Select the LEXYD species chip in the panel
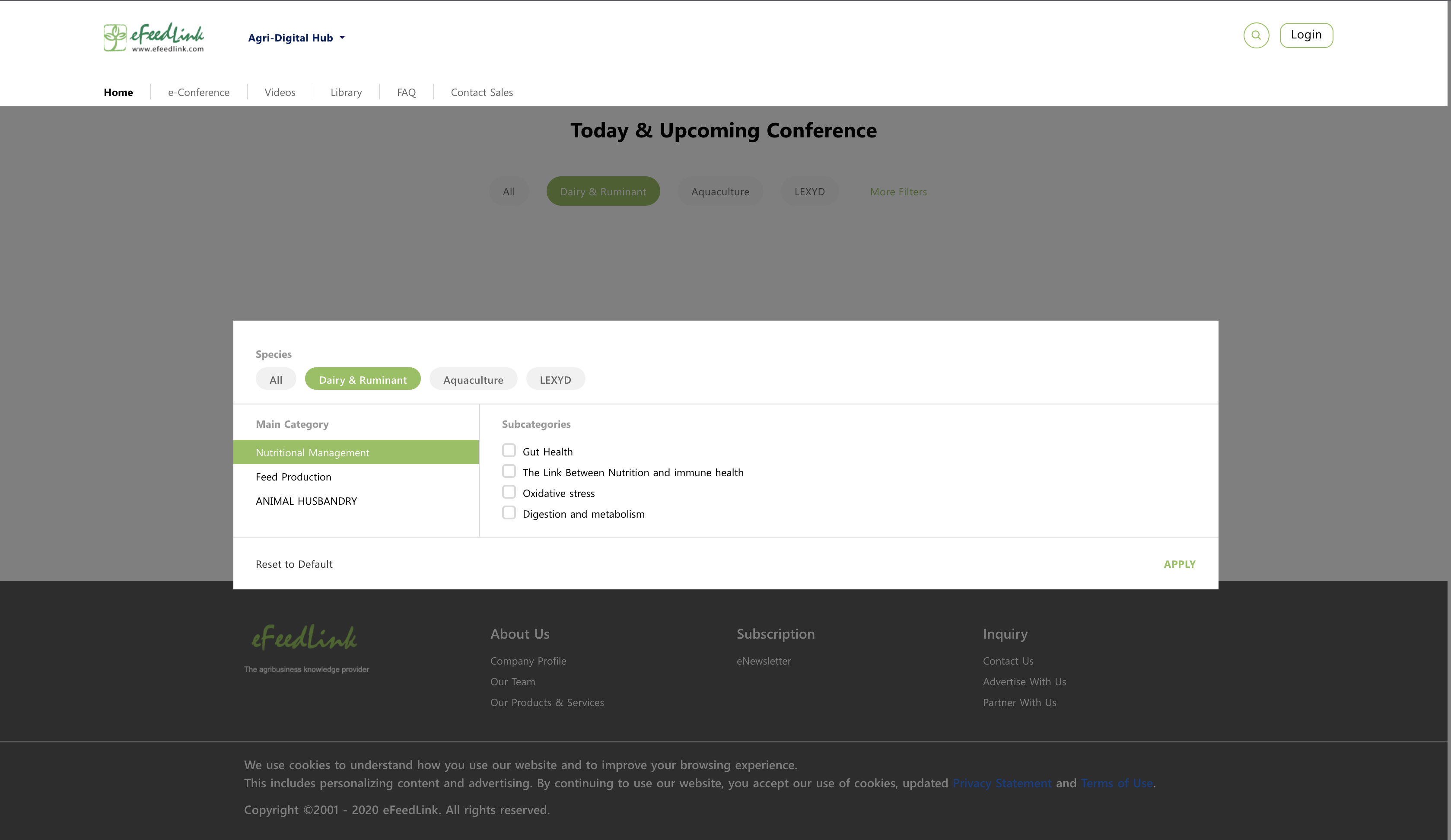The image size is (1451, 840). [555, 379]
